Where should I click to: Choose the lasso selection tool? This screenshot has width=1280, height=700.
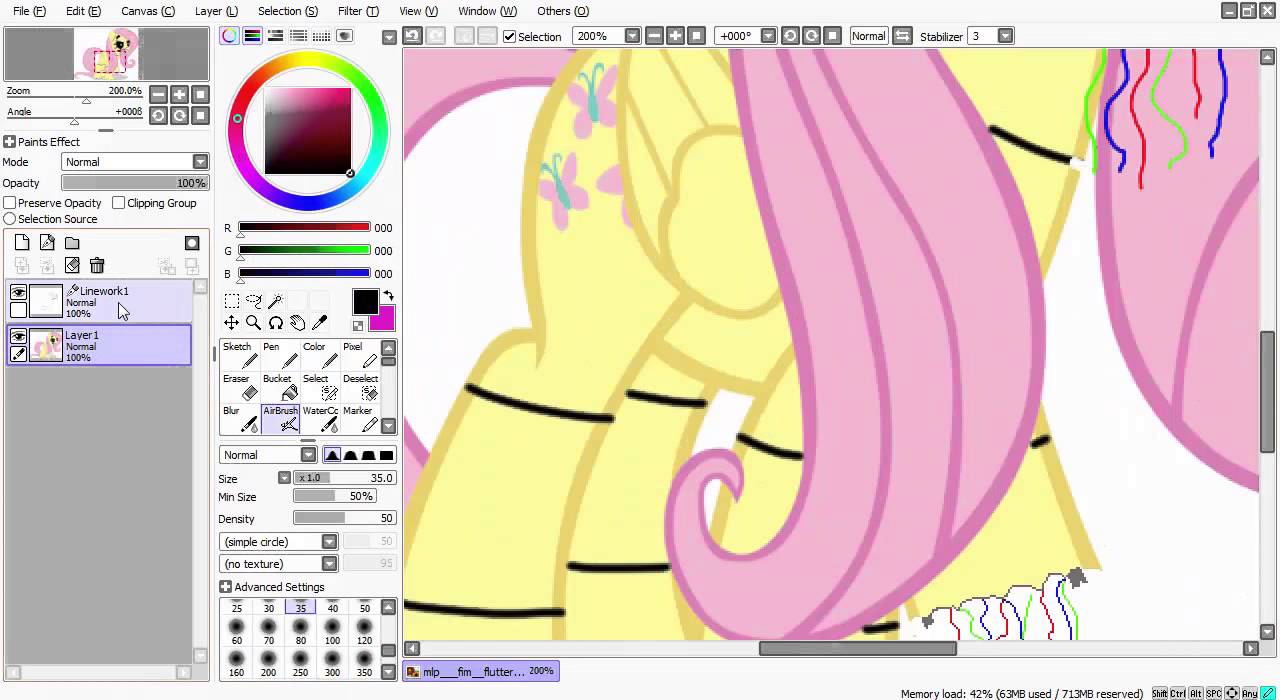click(x=253, y=301)
